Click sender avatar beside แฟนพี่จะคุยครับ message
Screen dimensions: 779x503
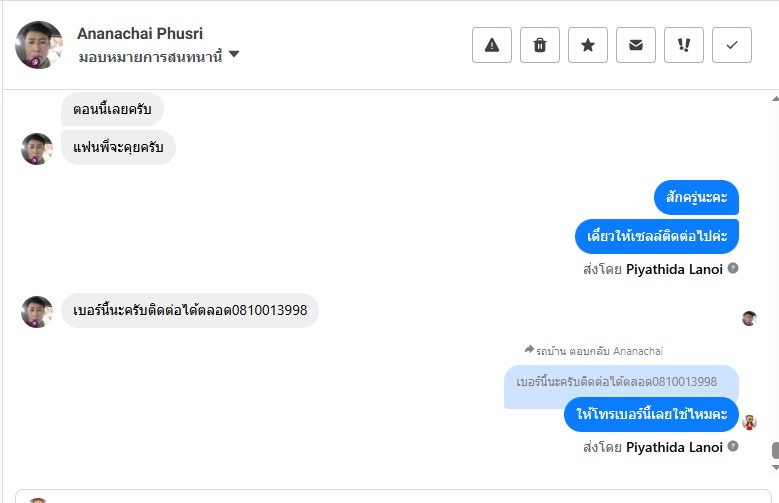coord(37,149)
